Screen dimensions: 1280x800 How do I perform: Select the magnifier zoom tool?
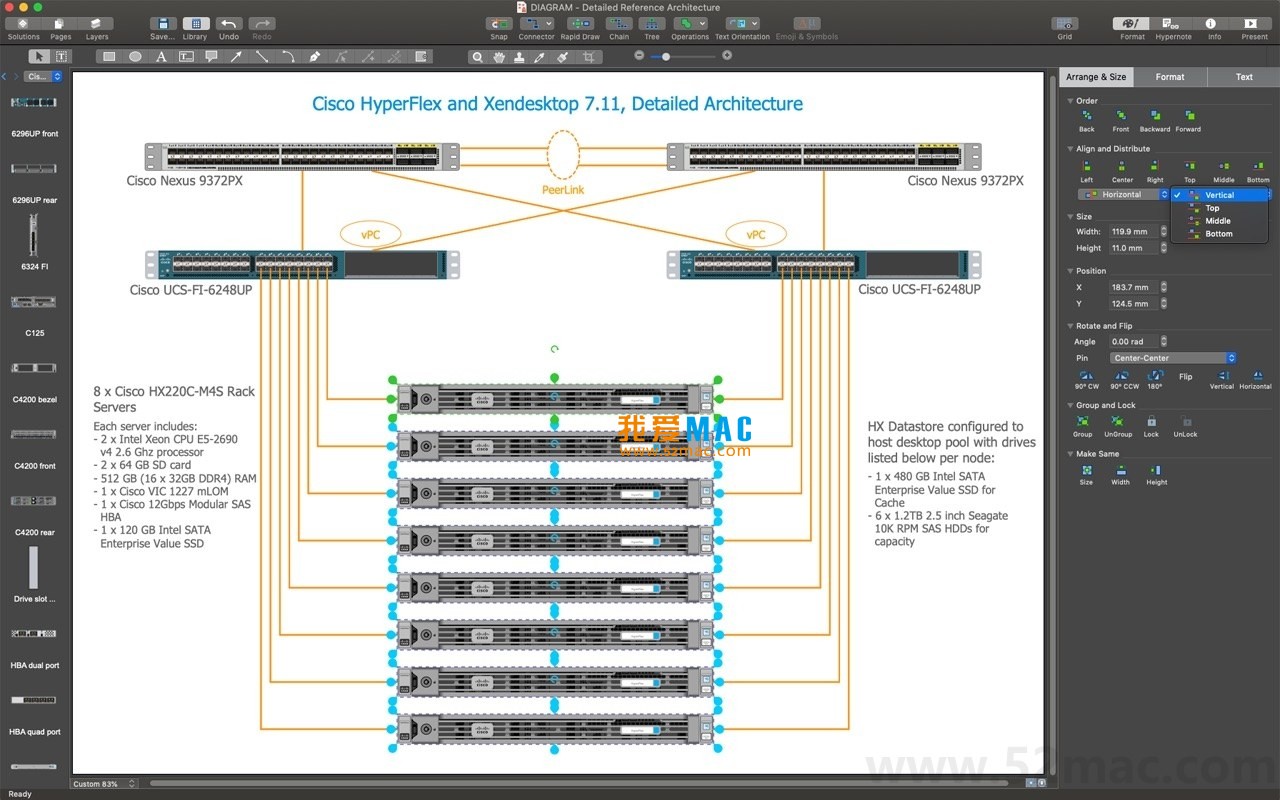tap(479, 57)
